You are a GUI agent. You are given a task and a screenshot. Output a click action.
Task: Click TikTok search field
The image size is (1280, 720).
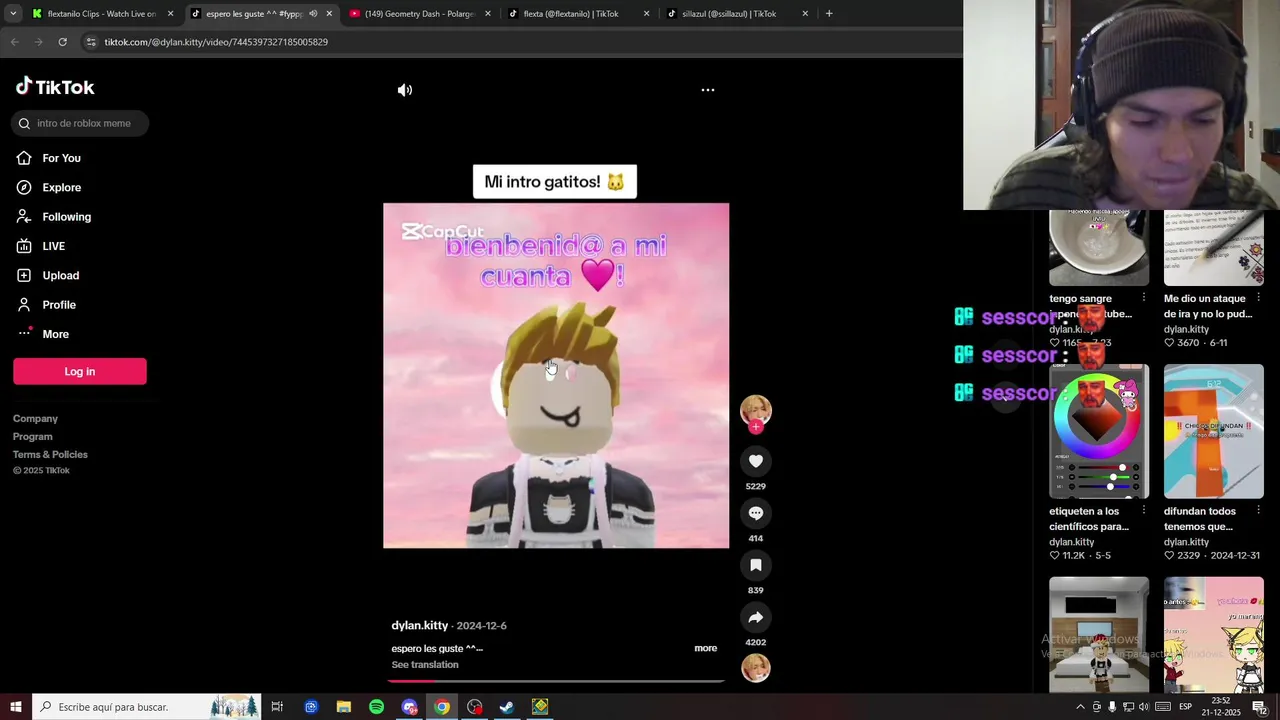pyautogui.click(x=80, y=123)
